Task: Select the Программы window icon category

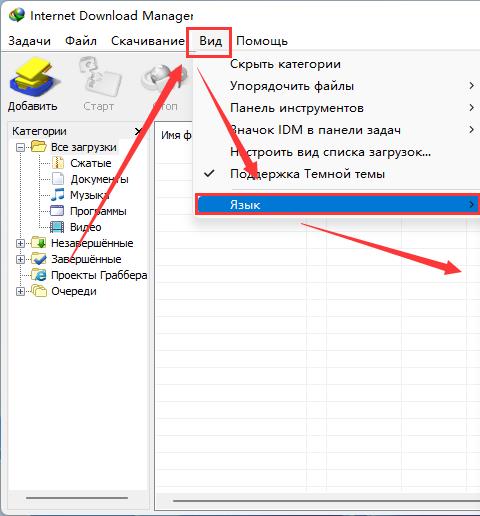Action: pos(57,211)
